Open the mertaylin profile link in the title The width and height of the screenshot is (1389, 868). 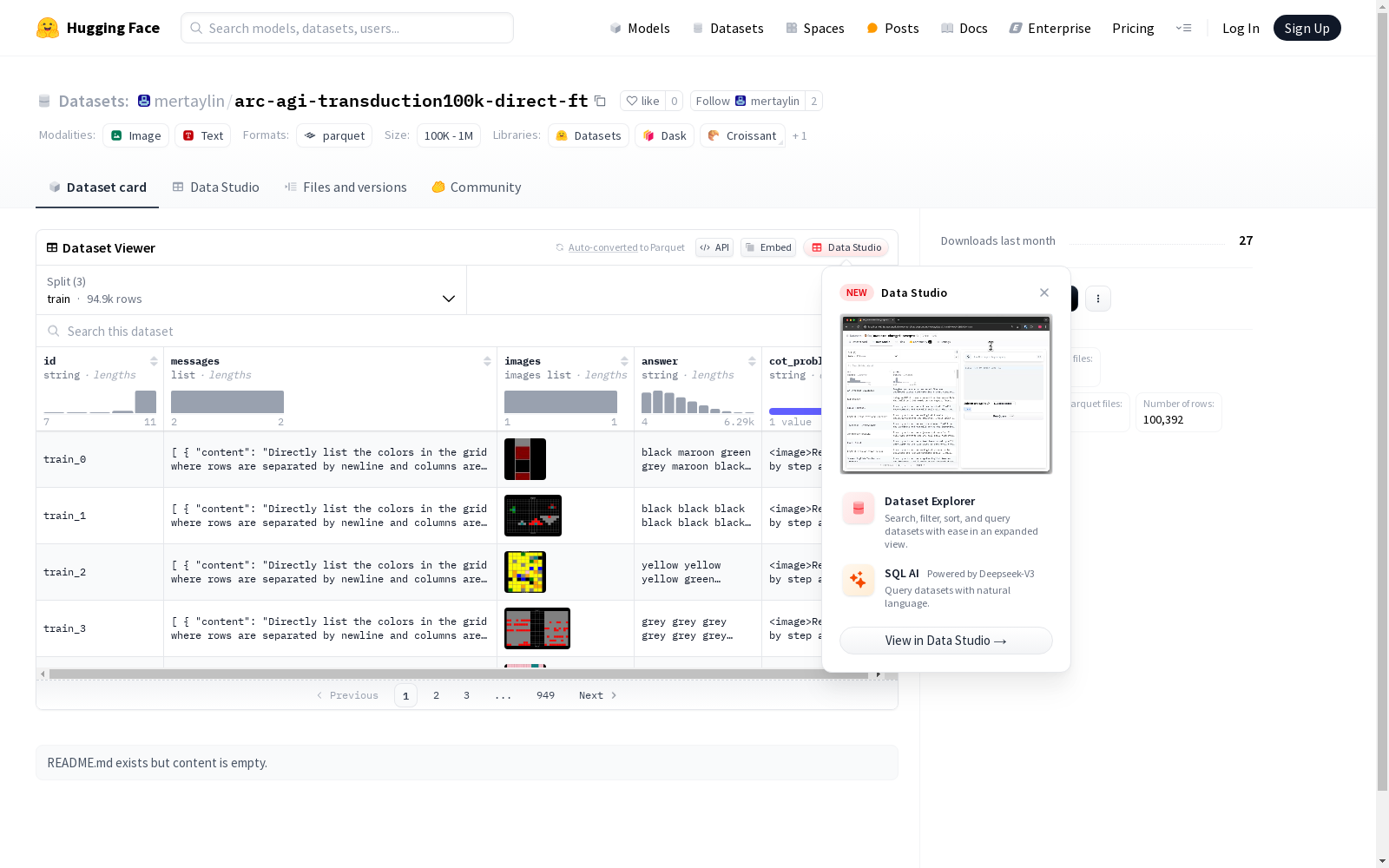pos(189,101)
